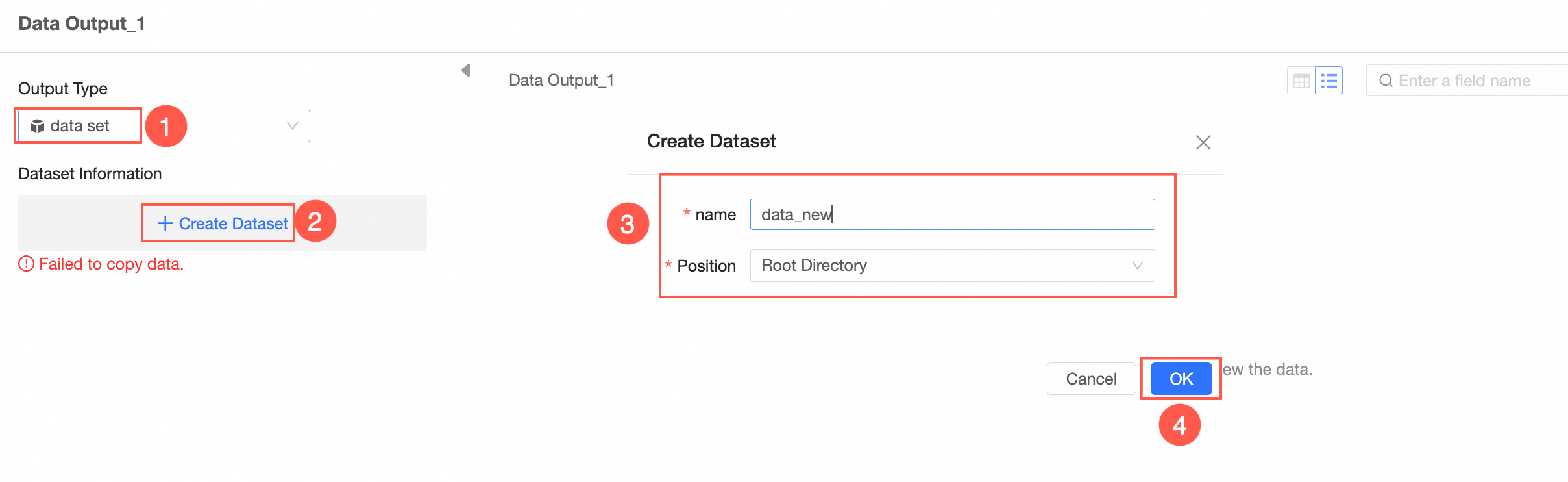Image resolution: width=1568 pixels, height=482 pixels.
Task: Switch to the list view icon
Action: [x=1329, y=81]
